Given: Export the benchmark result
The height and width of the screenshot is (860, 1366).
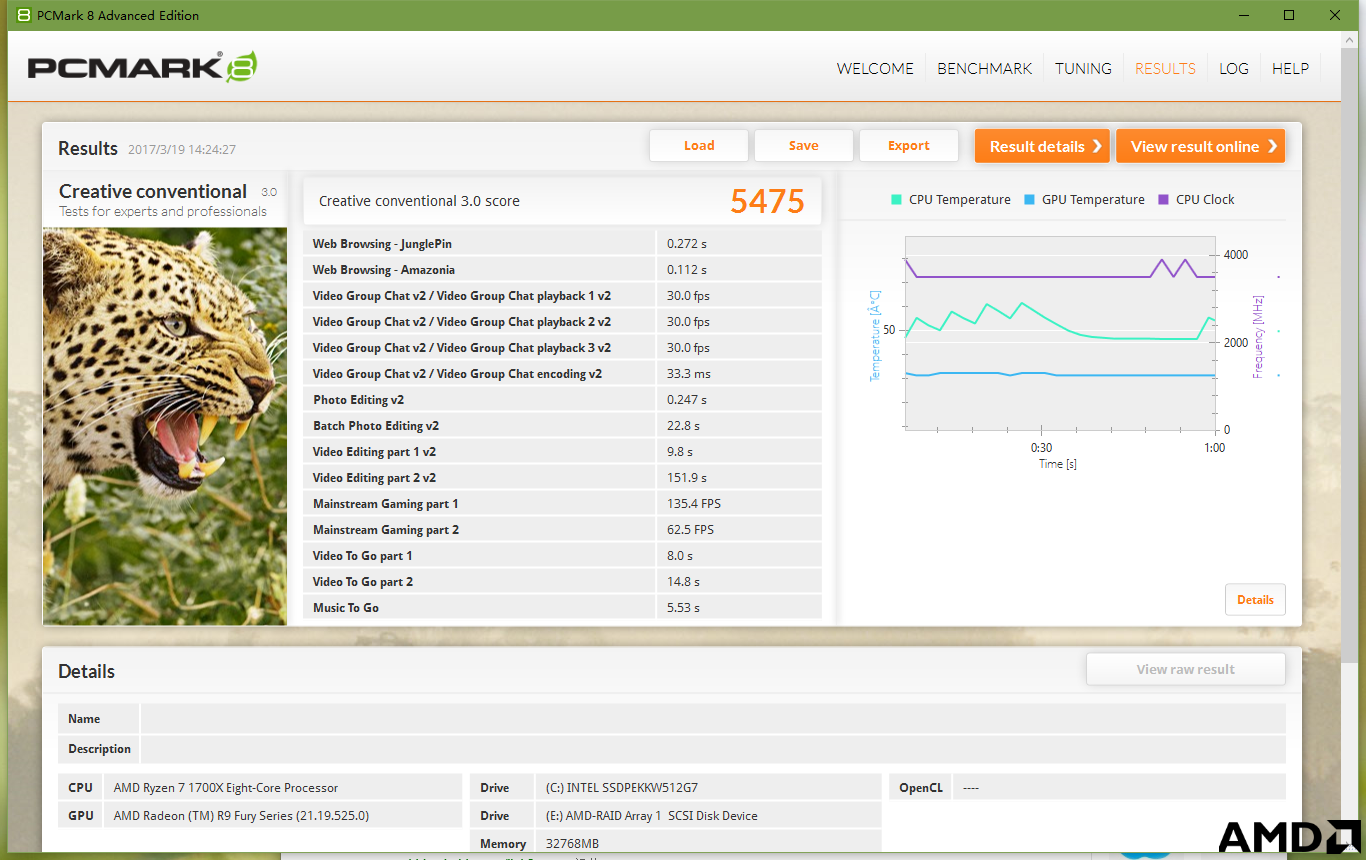Looking at the screenshot, I should pos(909,145).
